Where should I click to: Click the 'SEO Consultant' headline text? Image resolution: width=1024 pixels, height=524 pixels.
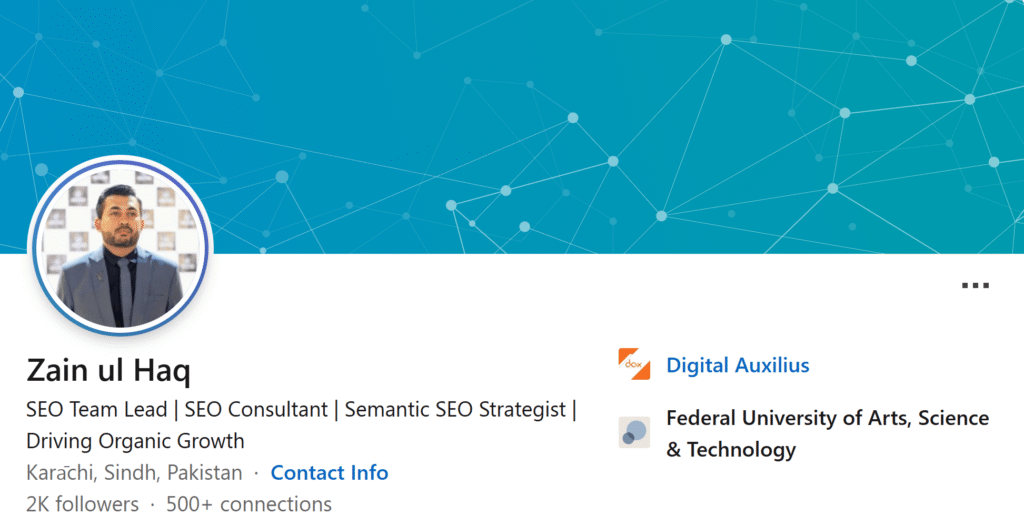[x=256, y=410]
